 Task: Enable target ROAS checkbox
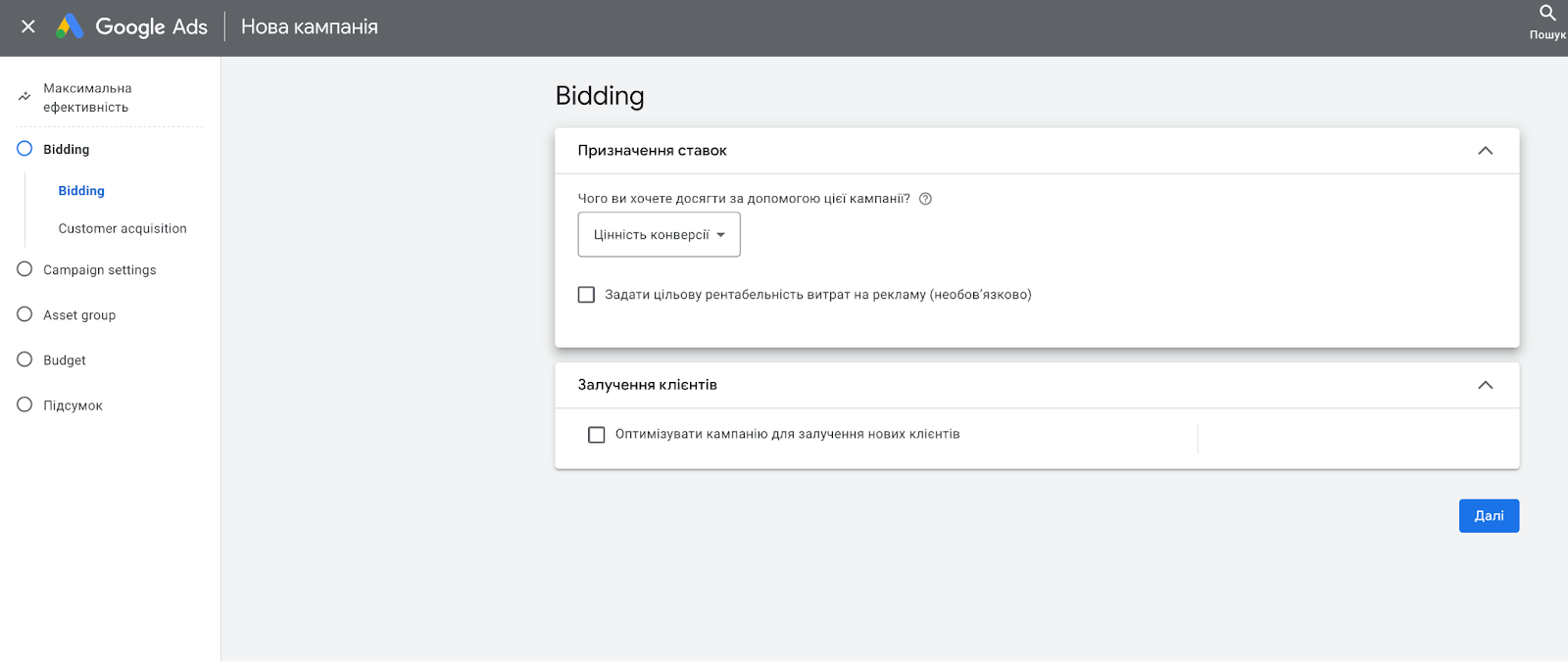coord(587,295)
